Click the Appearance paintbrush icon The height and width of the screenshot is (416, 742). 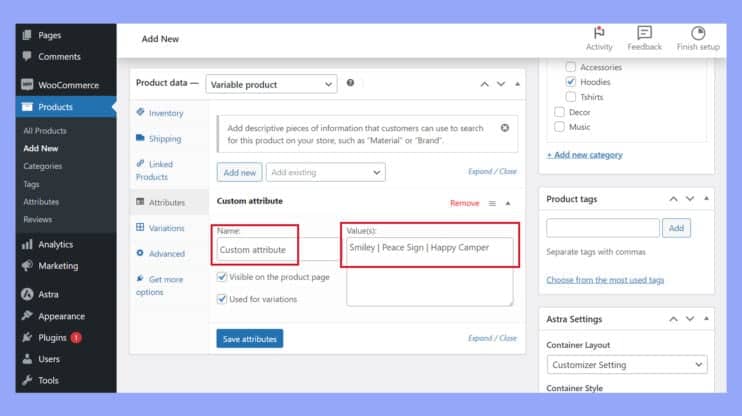pyautogui.click(x=27, y=316)
